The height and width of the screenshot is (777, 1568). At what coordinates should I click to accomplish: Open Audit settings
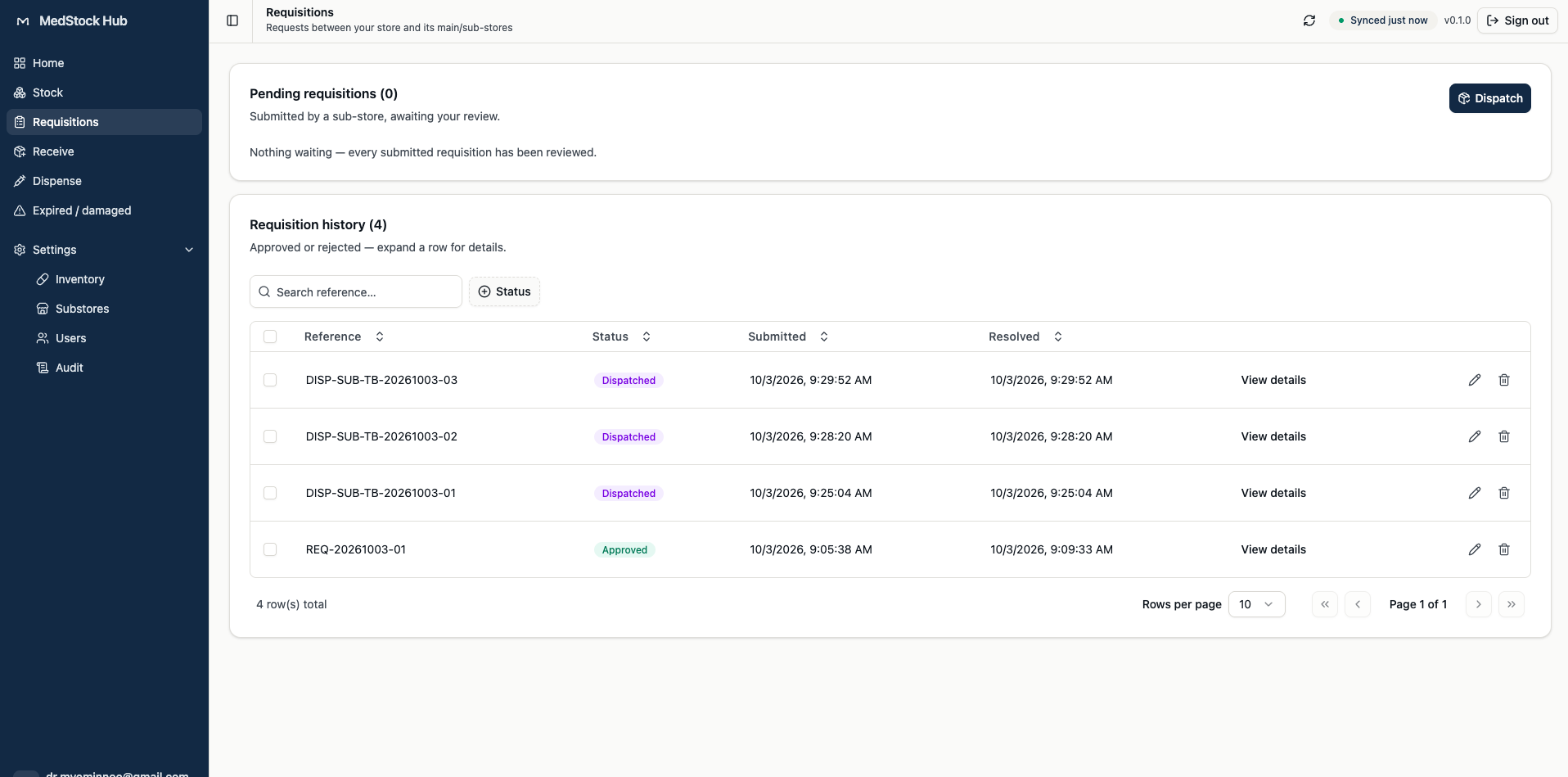point(115,368)
